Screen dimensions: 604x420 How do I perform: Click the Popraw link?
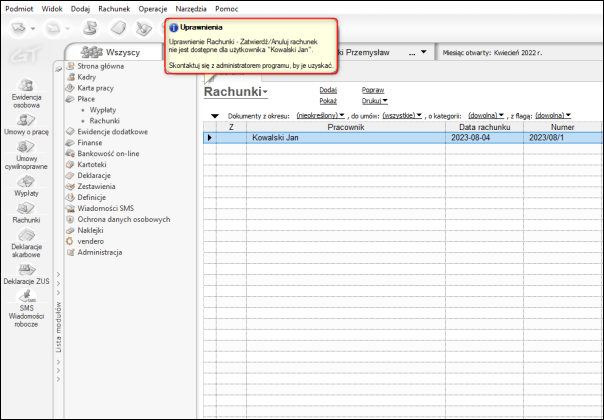[x=372, y=90]
